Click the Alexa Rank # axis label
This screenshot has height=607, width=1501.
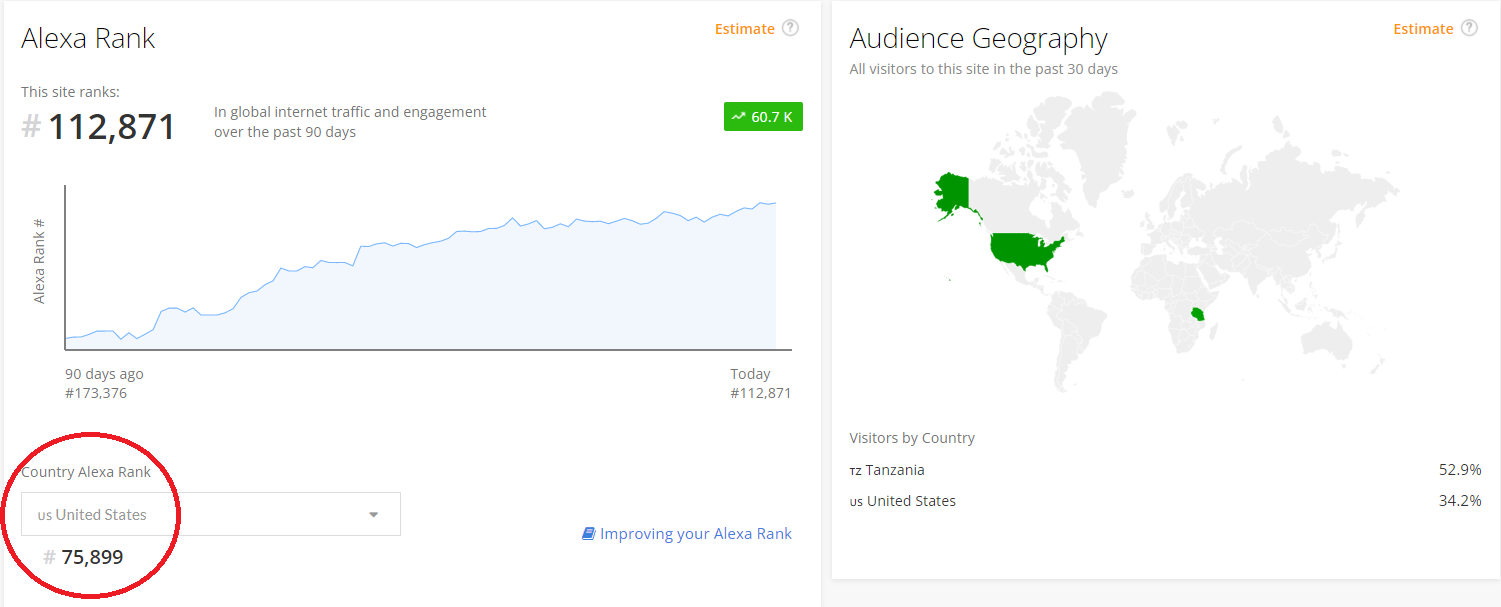[x=40, y=261]
